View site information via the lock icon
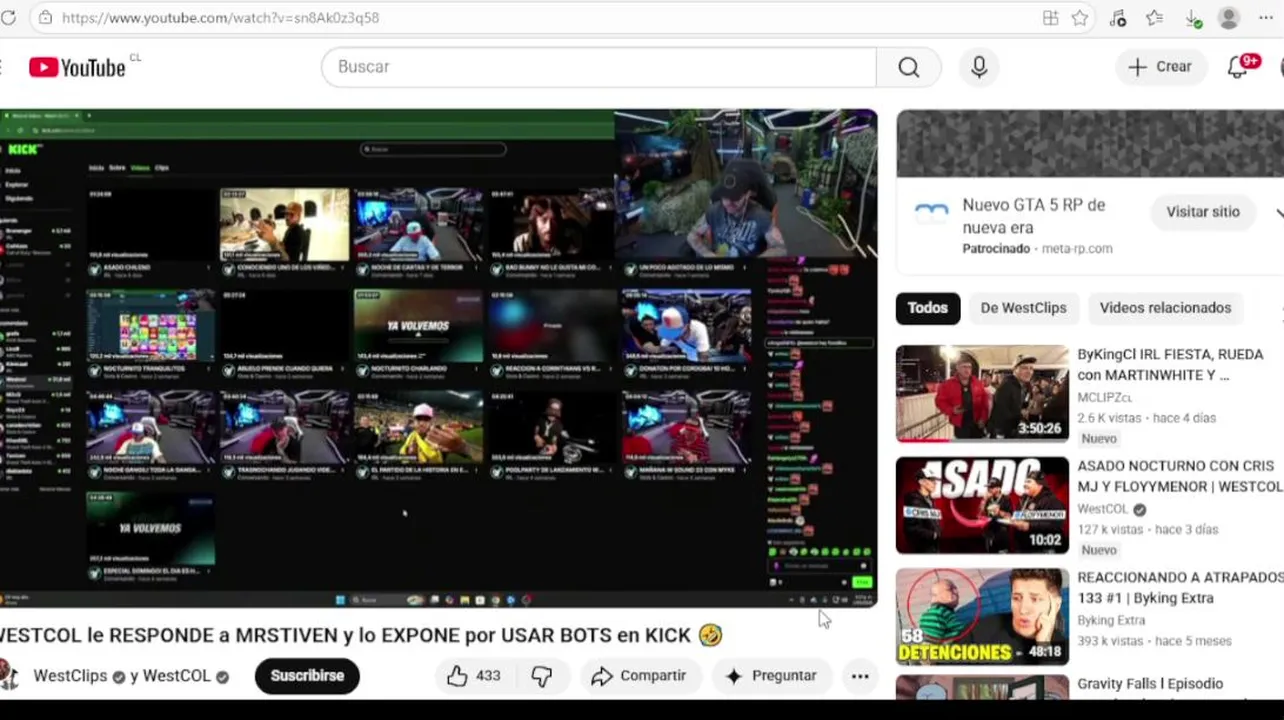Screen dimensions: 1284x720 pyautogui.click(x=45, y=18)
